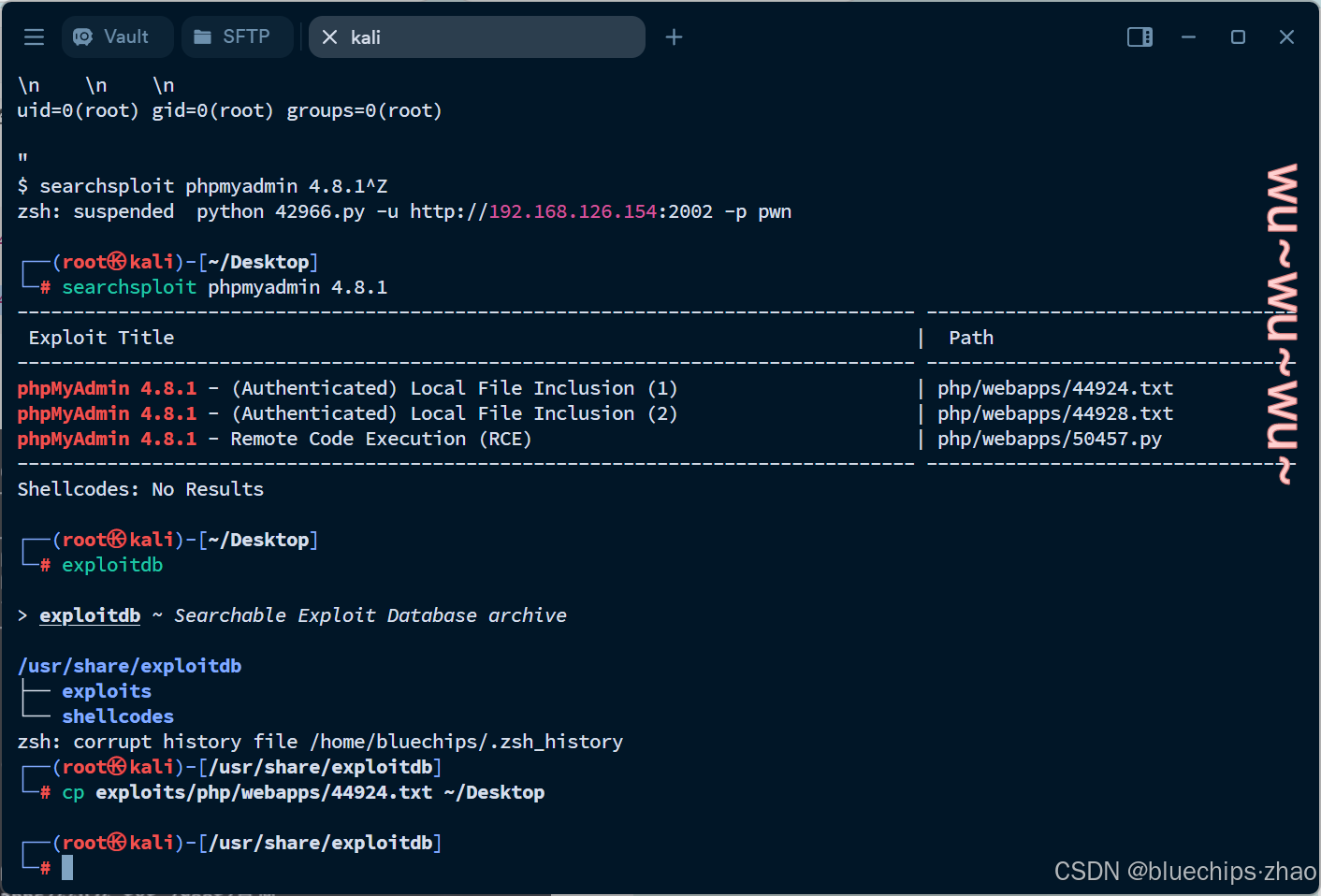Viewport: 1321px width, 896px height.
Task: Select 'Remote Code Execution (RCE)' row text
Action: (382, 439)
